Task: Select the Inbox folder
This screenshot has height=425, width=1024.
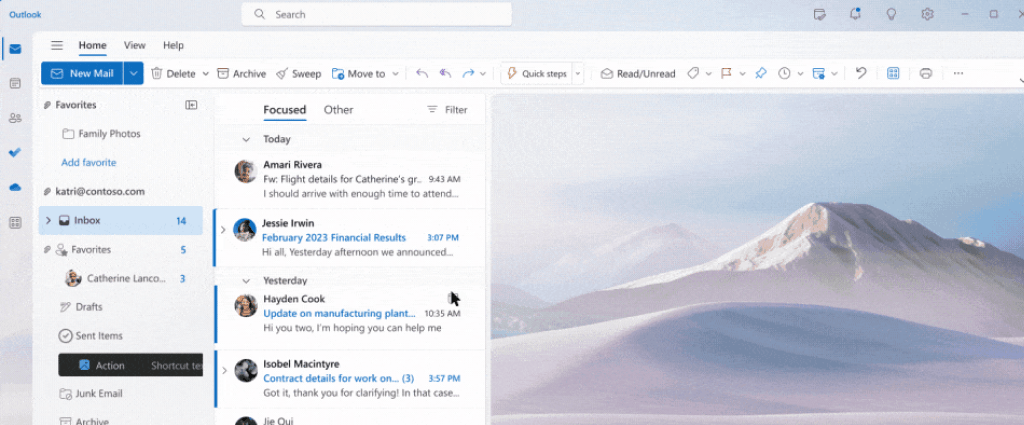Action: coord(121,221)
